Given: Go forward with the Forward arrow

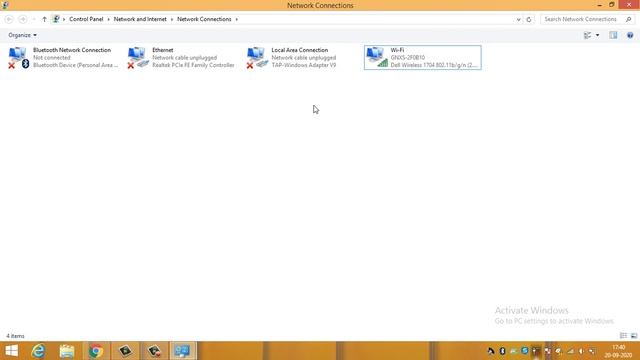Looking at the screenshot, I should tap(23, 19).
